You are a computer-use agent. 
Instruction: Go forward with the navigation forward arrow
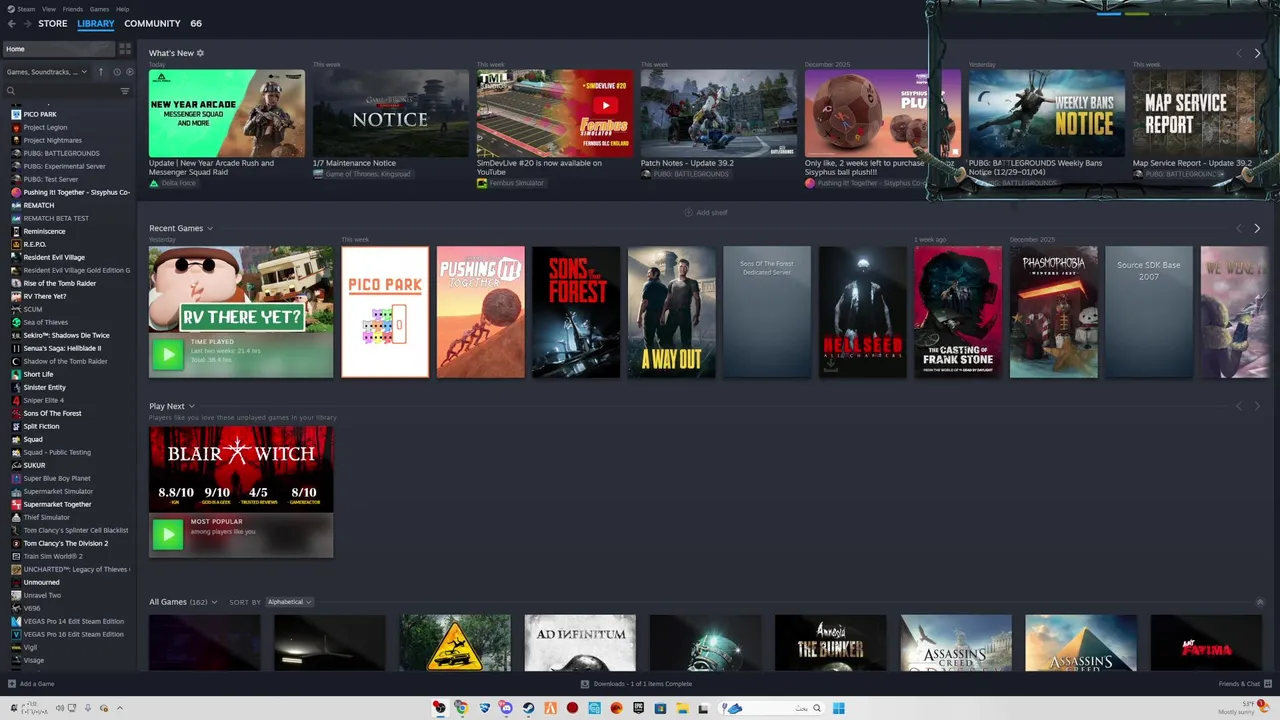26,23
